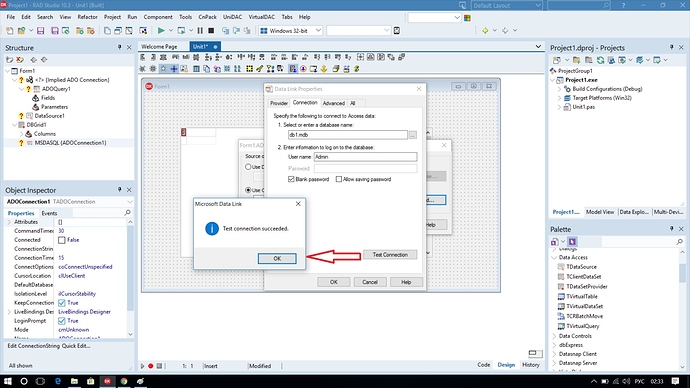Click the New icon in the Structure toolbar
The image size is (690, 388).
[x=9, y=60]
